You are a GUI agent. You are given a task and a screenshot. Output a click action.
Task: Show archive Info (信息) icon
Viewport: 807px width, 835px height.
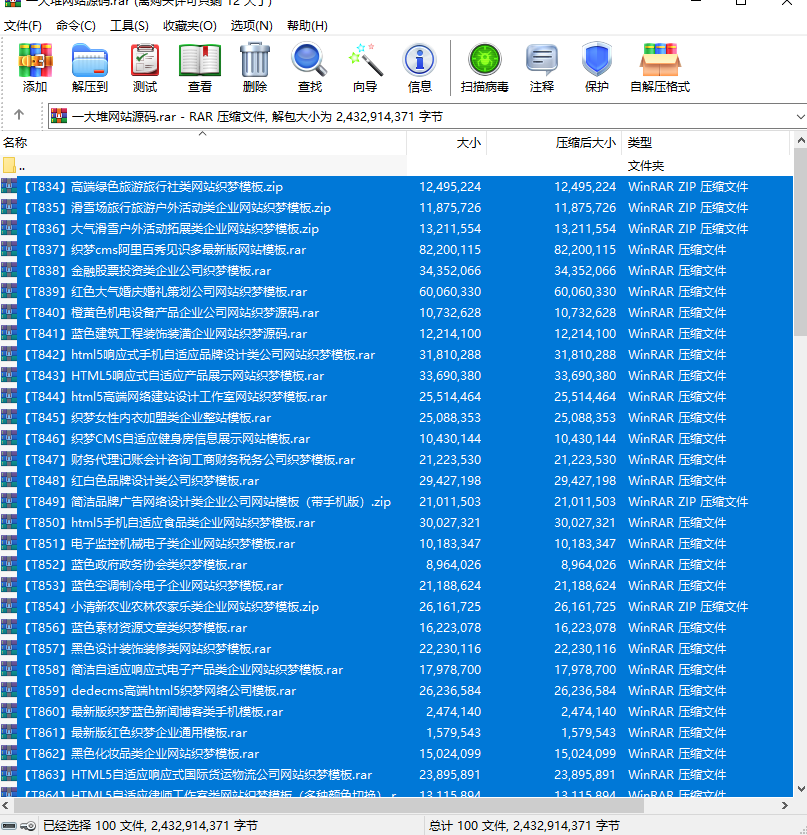coord(420,68)
